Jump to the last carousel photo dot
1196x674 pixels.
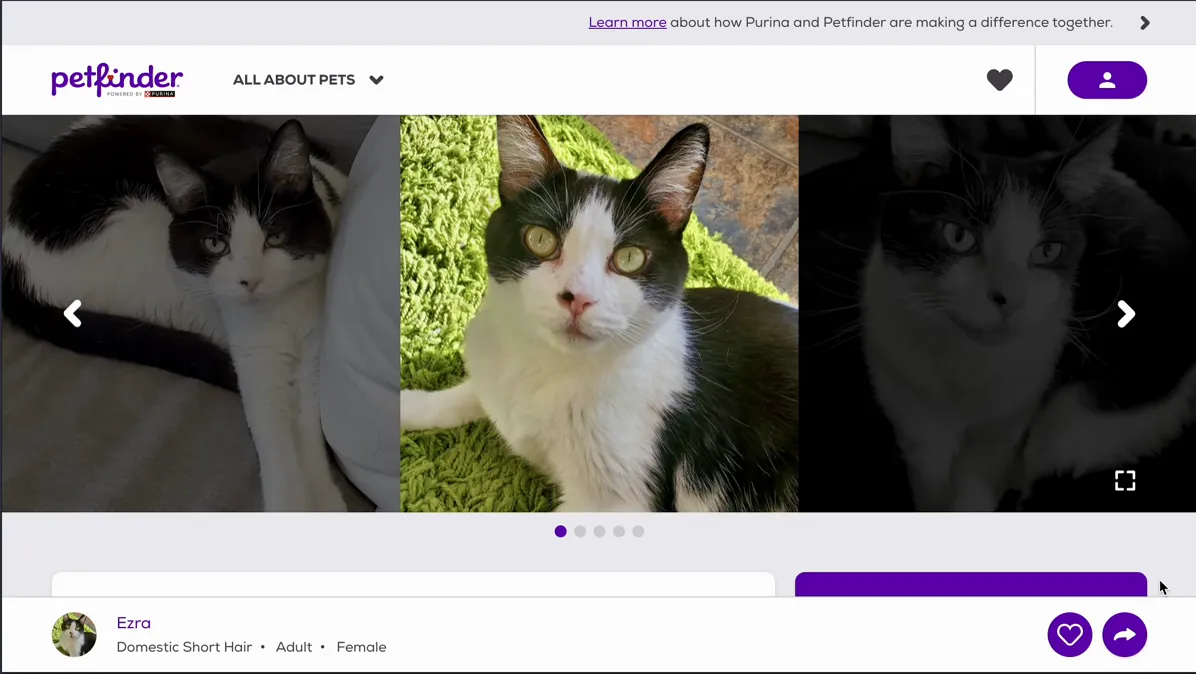[x=638, y=531]
